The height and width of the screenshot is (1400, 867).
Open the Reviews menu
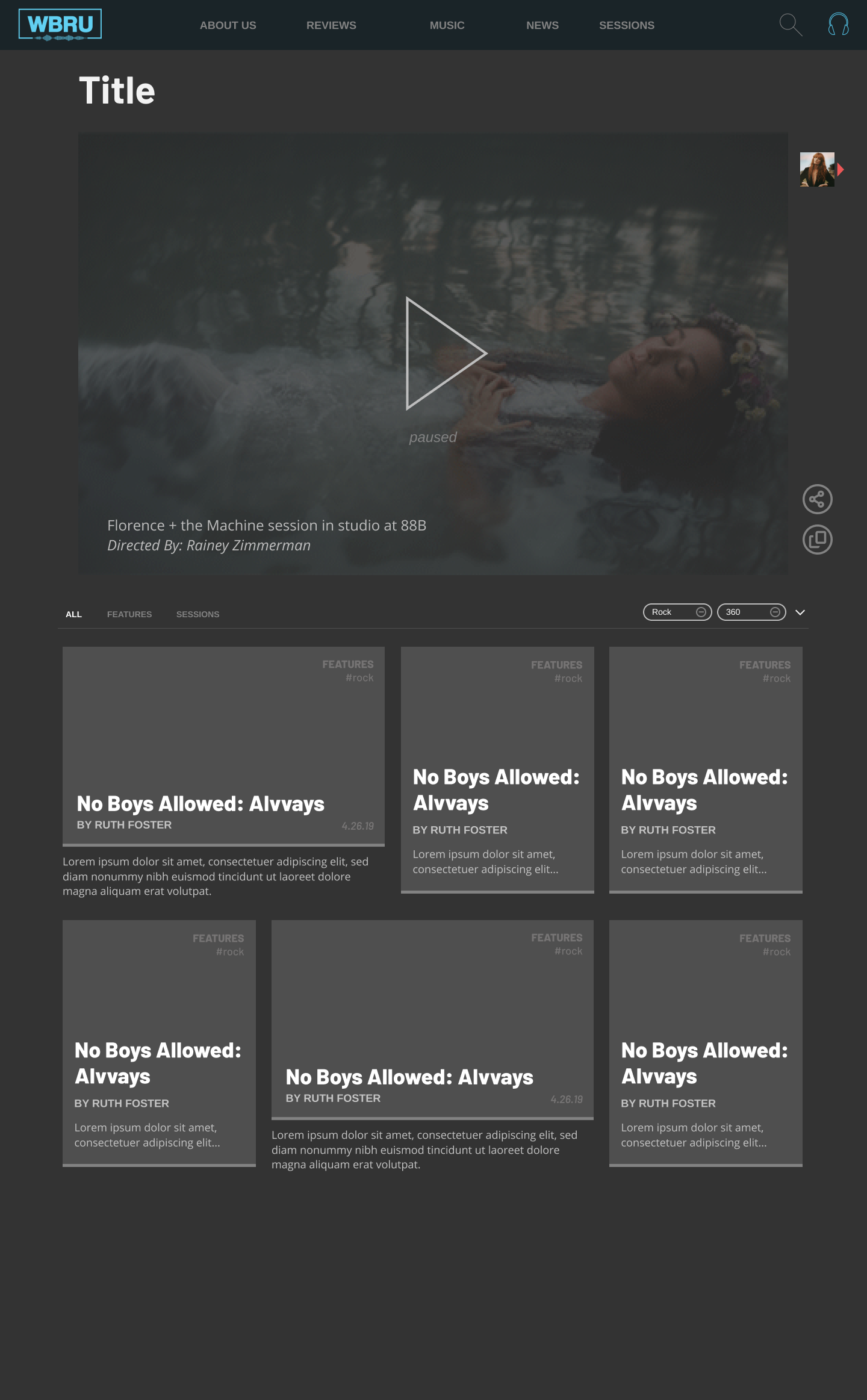click(331, 25)
